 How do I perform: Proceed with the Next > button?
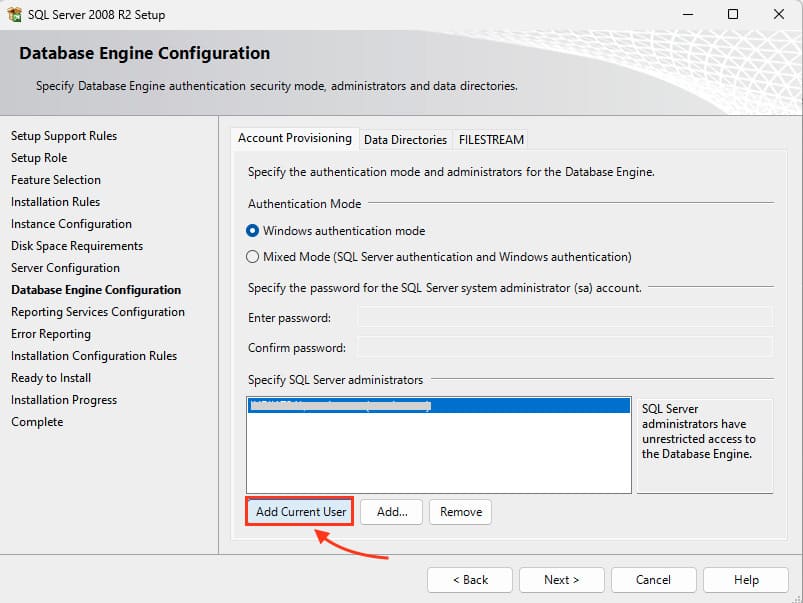point(561,580)
